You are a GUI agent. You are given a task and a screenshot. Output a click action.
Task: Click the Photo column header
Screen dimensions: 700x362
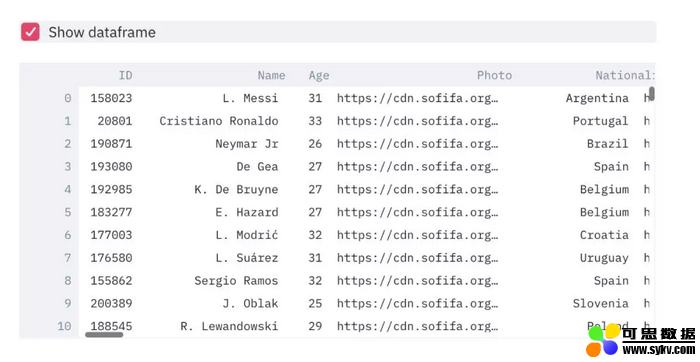[494, 75]
